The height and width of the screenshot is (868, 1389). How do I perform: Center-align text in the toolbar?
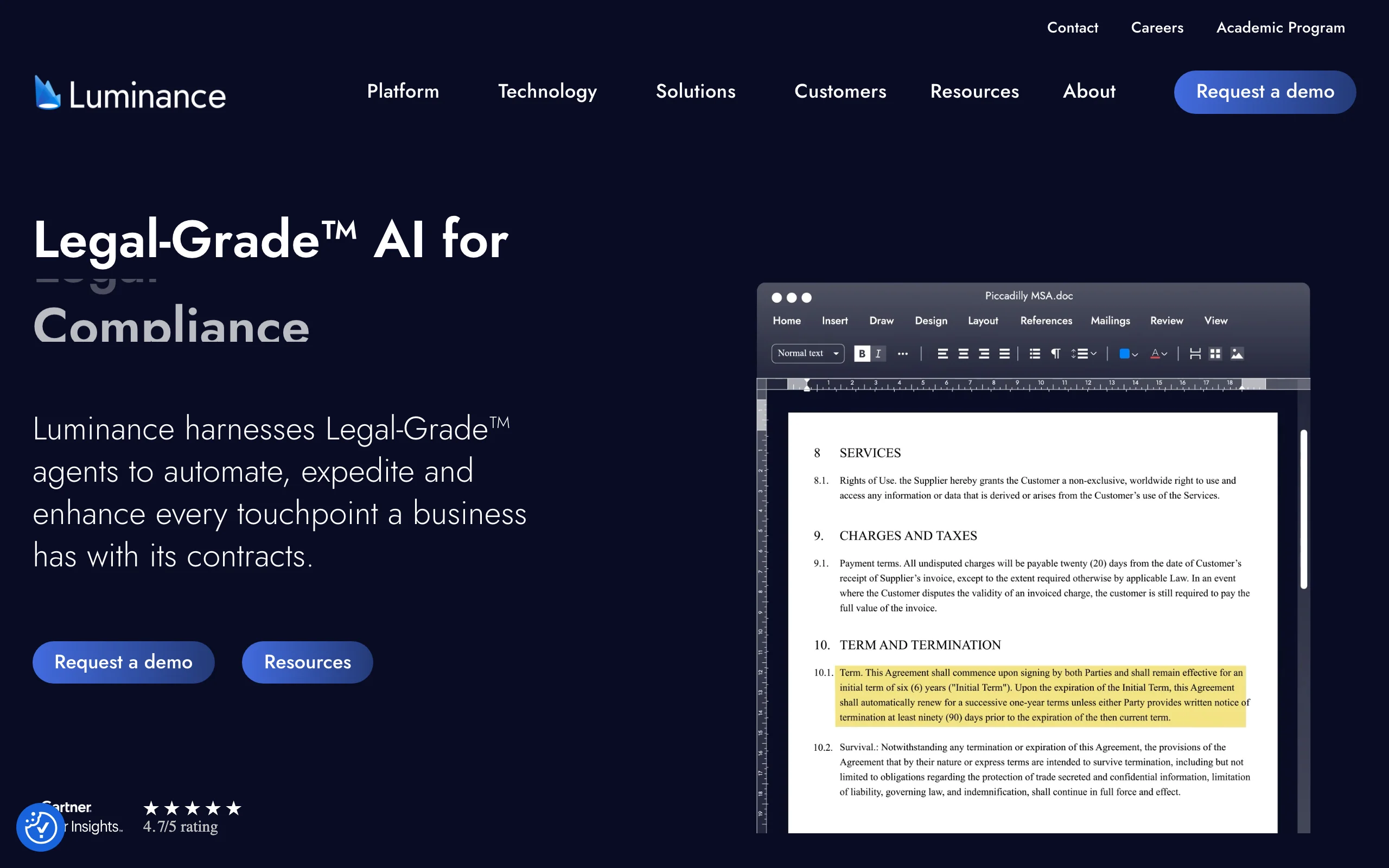click(963, 354)
